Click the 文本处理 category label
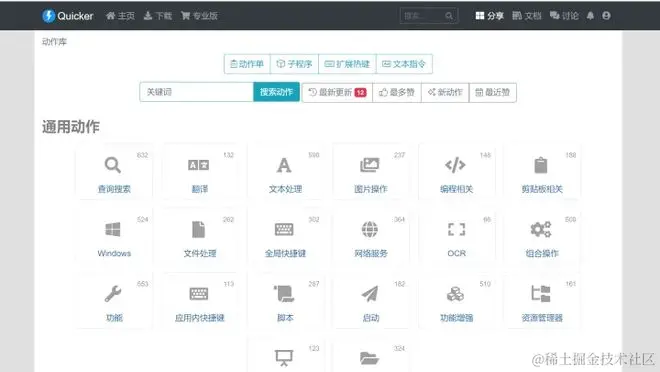660x372 pixels. click(x=285, y=189)
